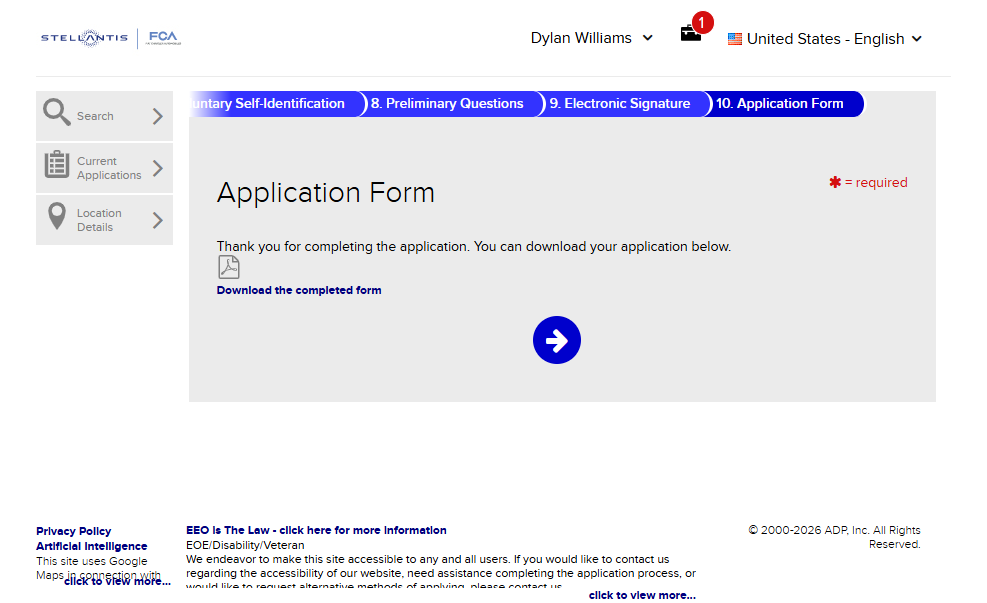
Task: Click the Current Applications clipboard icon
Action: tap(57, 166)
